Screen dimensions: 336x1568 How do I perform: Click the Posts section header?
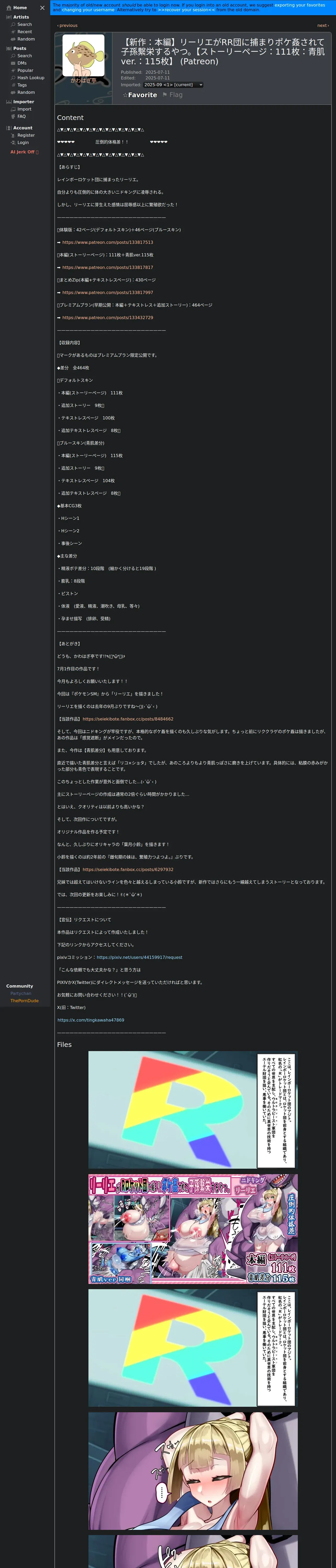16,49
